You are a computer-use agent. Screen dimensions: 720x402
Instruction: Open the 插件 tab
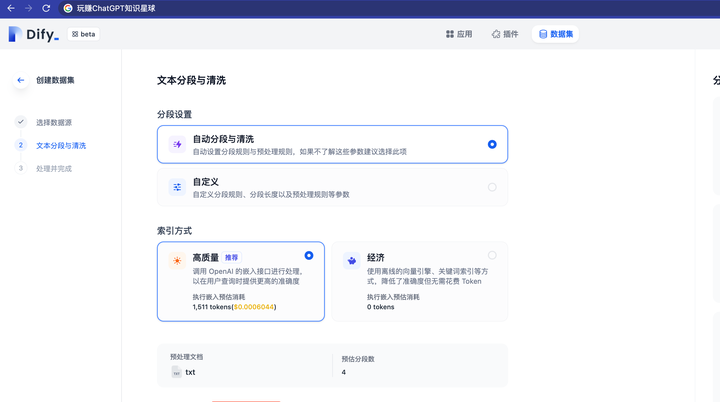coord(505,34)
